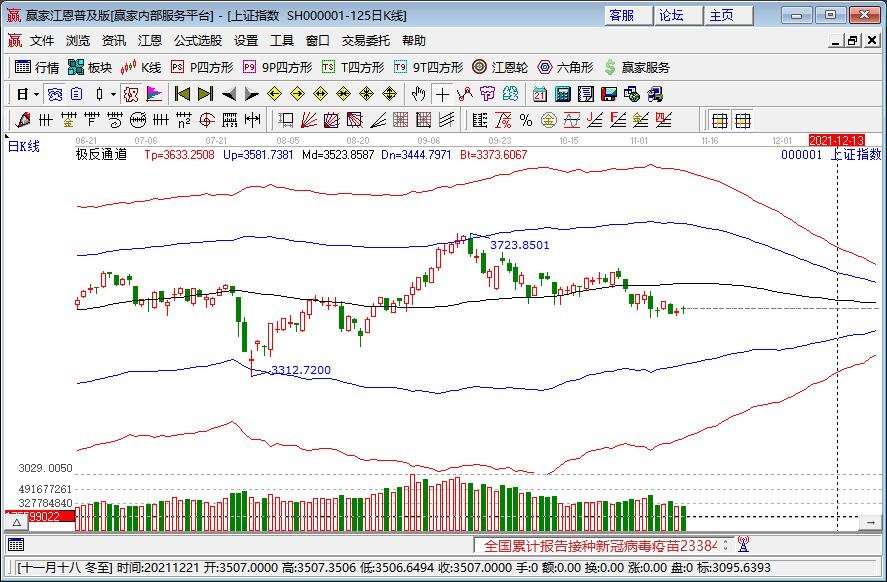The width and height of the screenshot is (887, 582).
Task: Open the 板块 sector toolbar button
Action: (89, 67)
